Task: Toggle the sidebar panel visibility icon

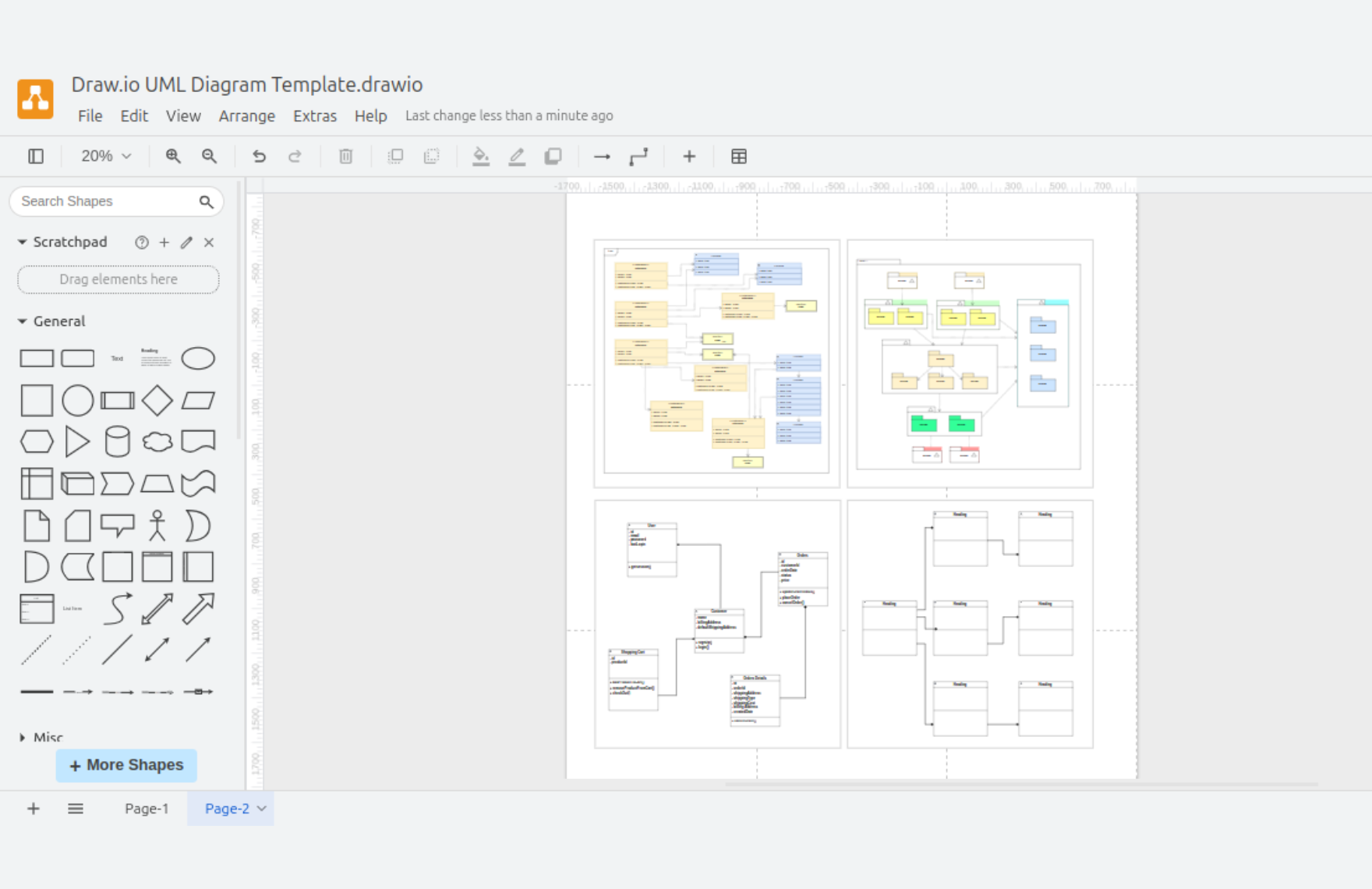Action: tap(36, 157)
